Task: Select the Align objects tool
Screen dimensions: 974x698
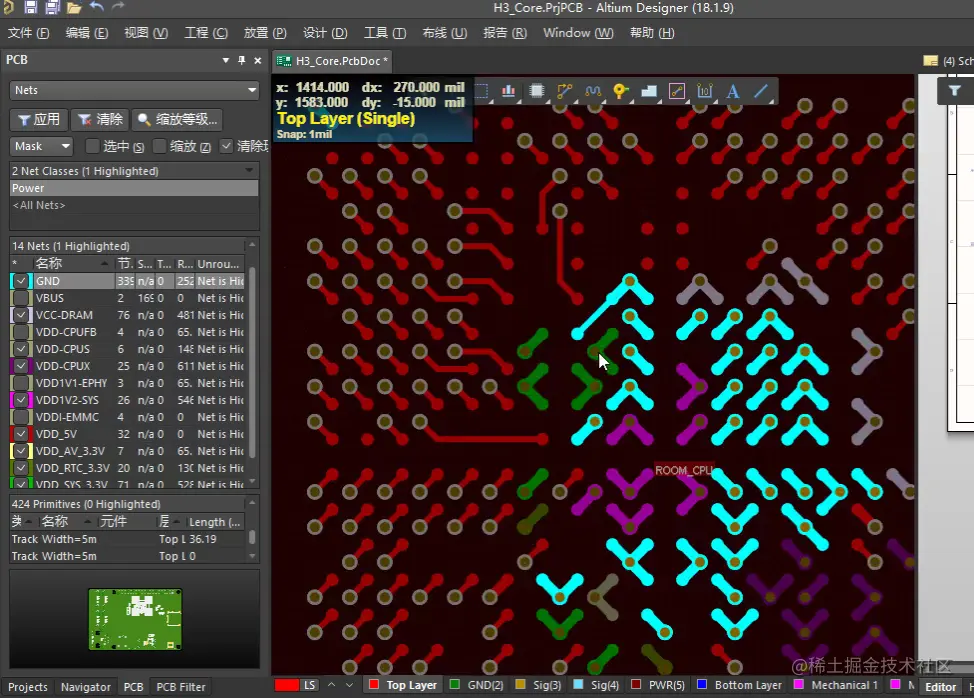Action: coord(509,91)
